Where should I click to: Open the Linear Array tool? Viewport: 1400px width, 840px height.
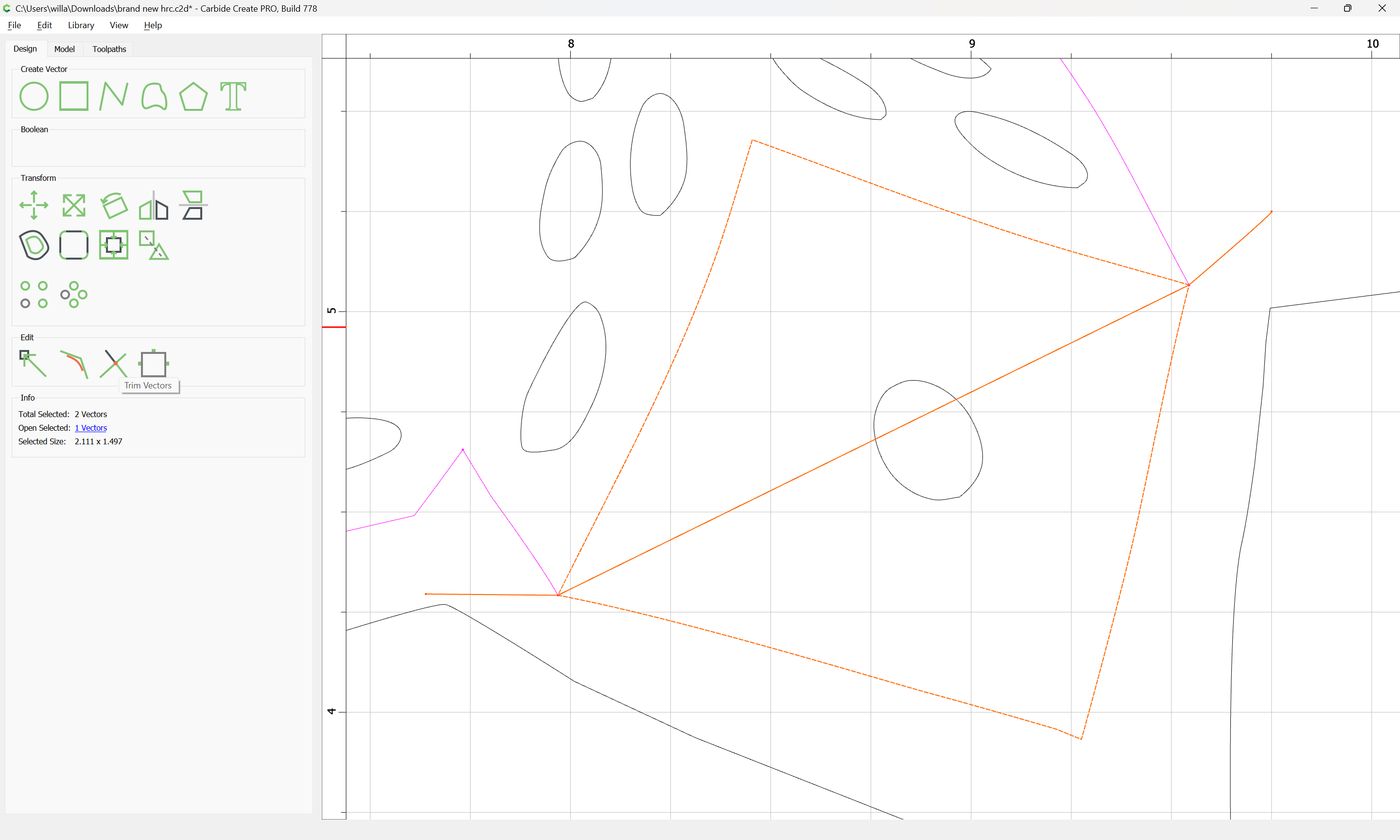point(34,294)
